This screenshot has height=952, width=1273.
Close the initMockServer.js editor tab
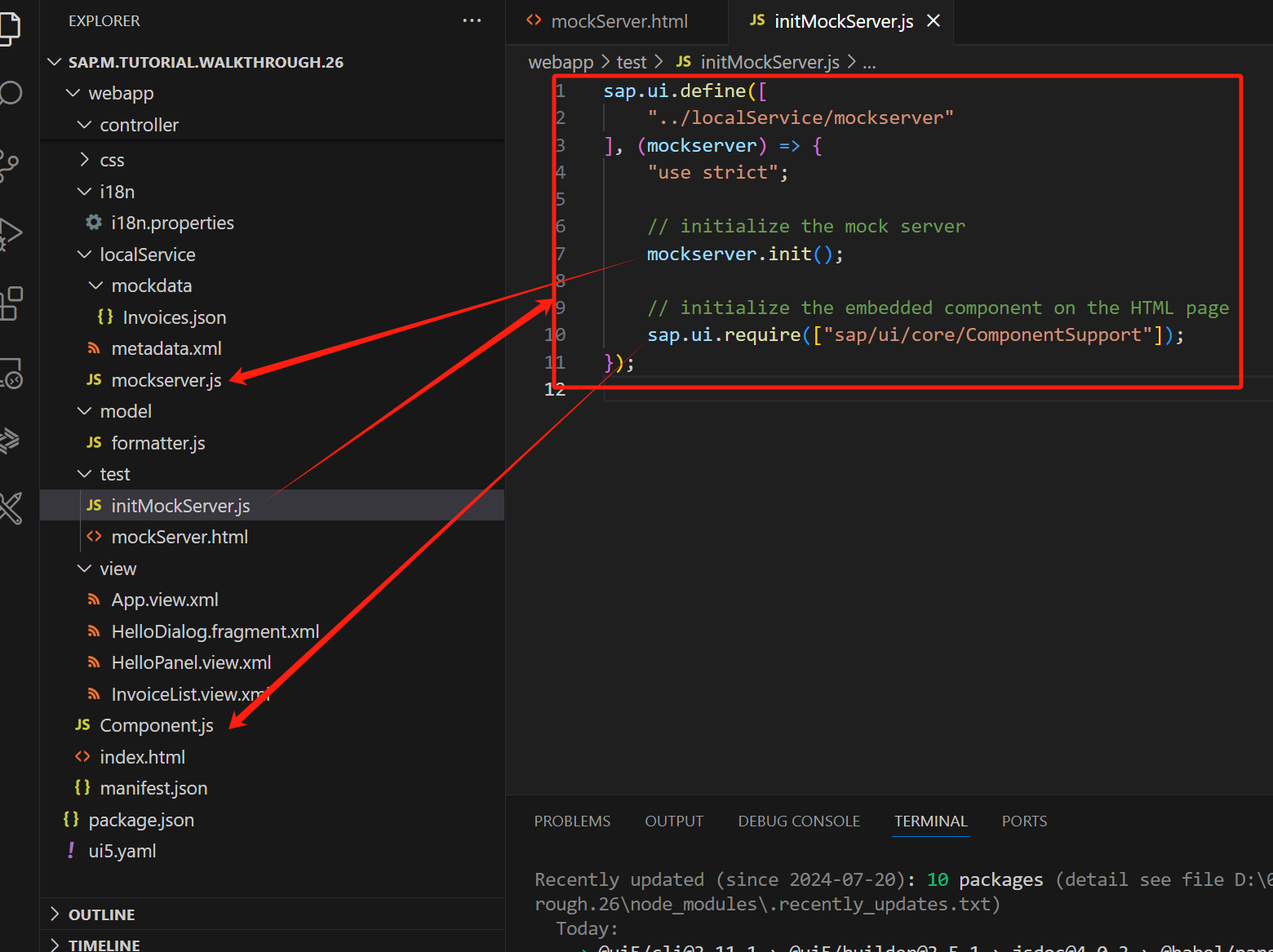click(934, 21)
